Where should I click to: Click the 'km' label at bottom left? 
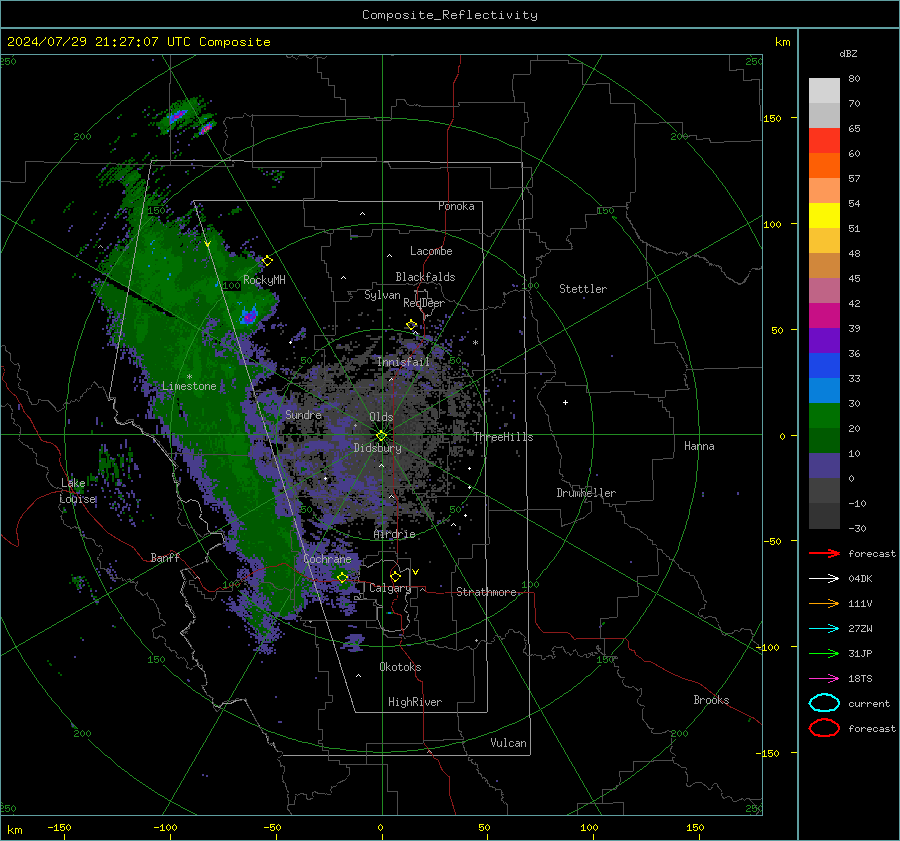pyautogui.click(x=14, y=830)
